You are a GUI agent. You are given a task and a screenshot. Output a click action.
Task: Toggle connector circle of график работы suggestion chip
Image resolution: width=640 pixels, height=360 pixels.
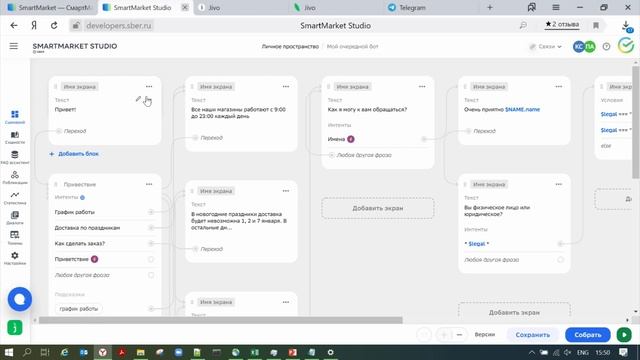(x=151, y=309)
